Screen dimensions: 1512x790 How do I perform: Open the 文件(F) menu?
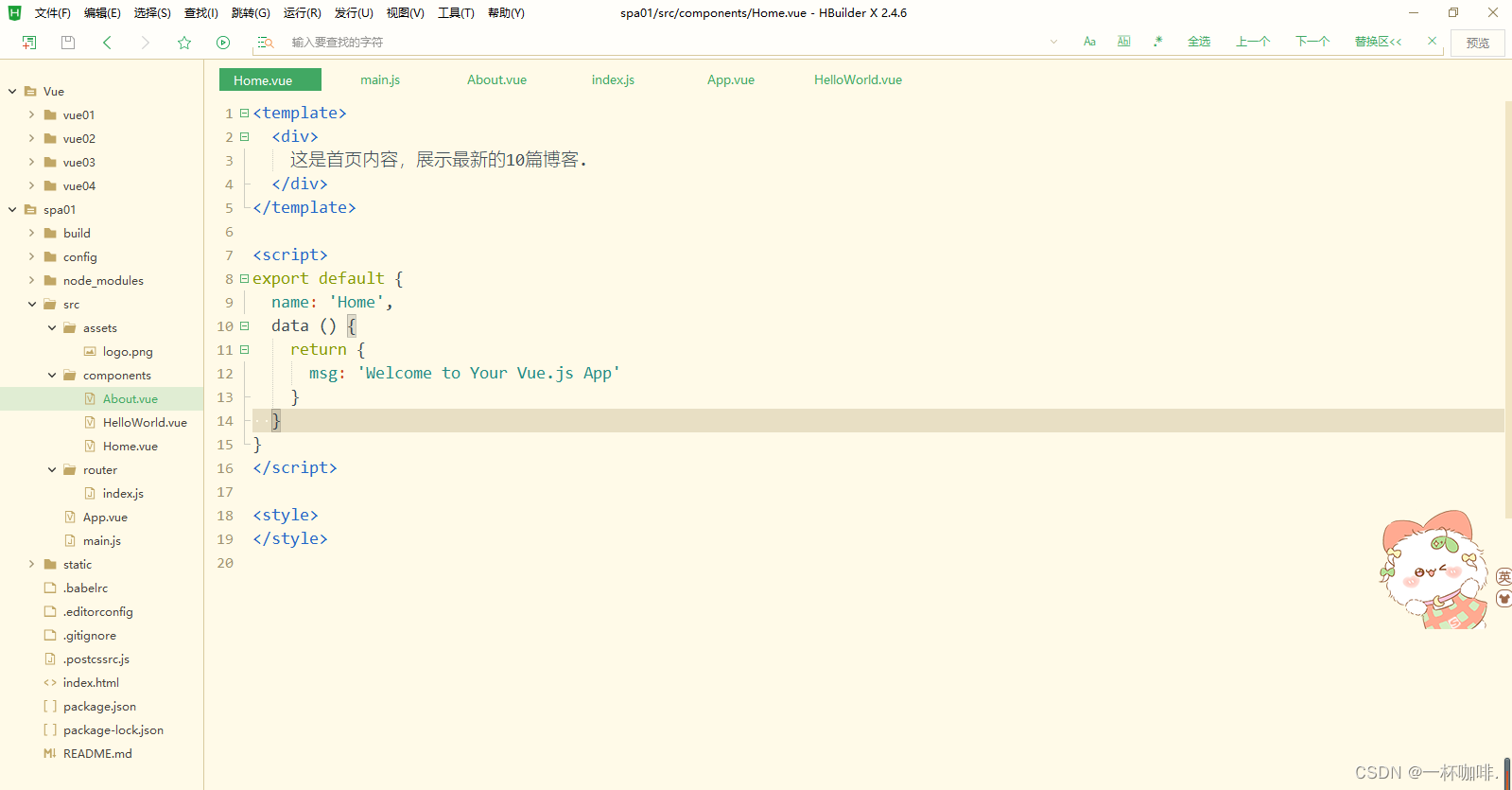point(53,13)
